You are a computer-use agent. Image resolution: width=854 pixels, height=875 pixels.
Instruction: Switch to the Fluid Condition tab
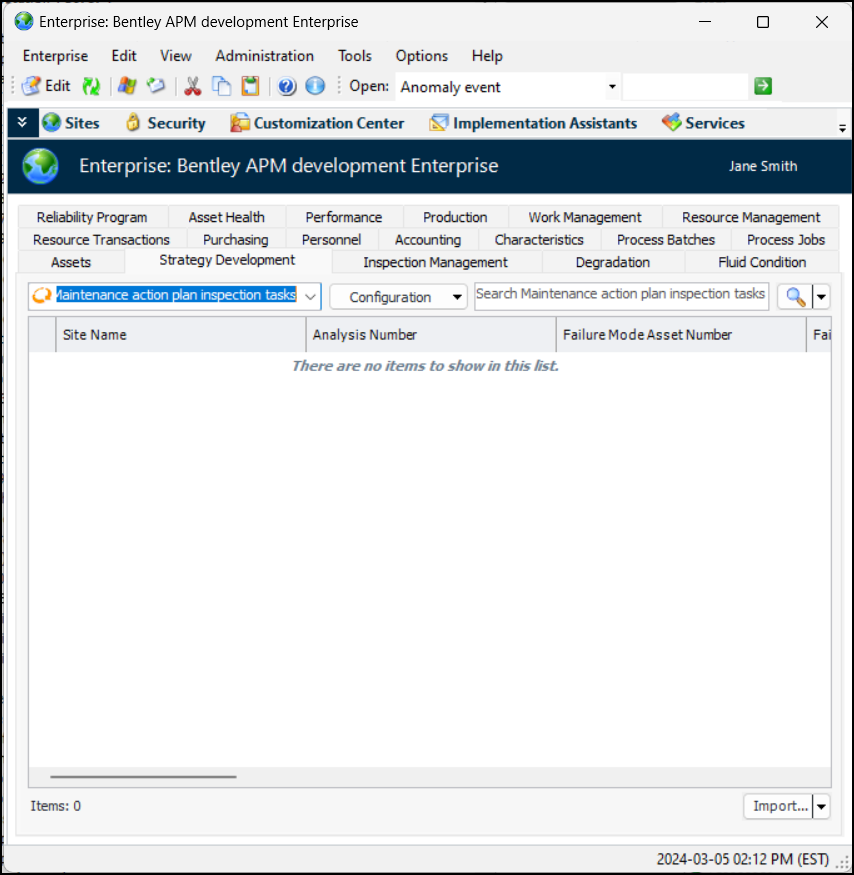coord(762,262)
